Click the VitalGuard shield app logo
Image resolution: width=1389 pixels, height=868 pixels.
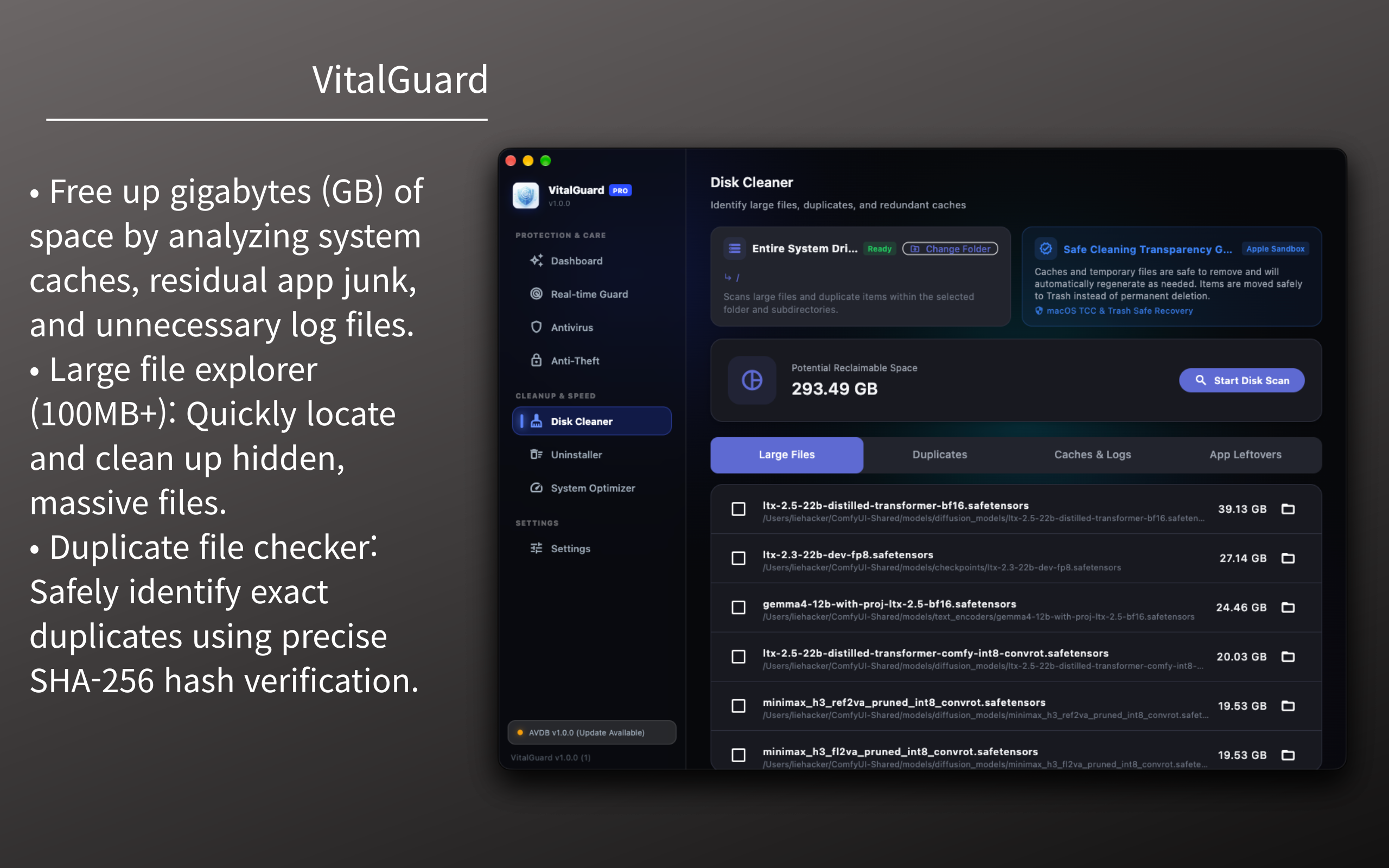(x=525, y=195)
